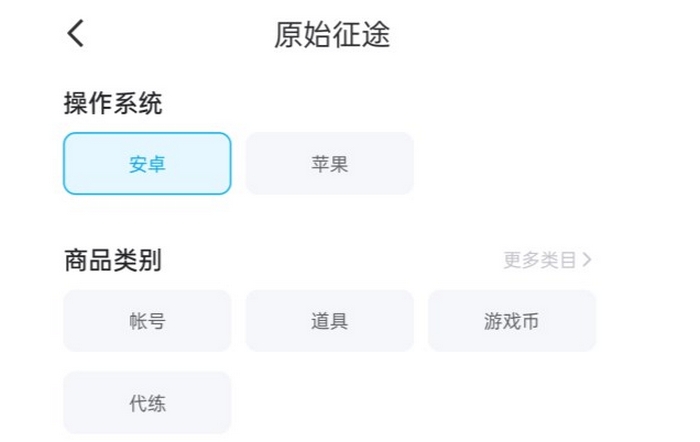700x442 pixels.
Task: Filter listings by 帐号 accounts
Action: pos(147,321)
